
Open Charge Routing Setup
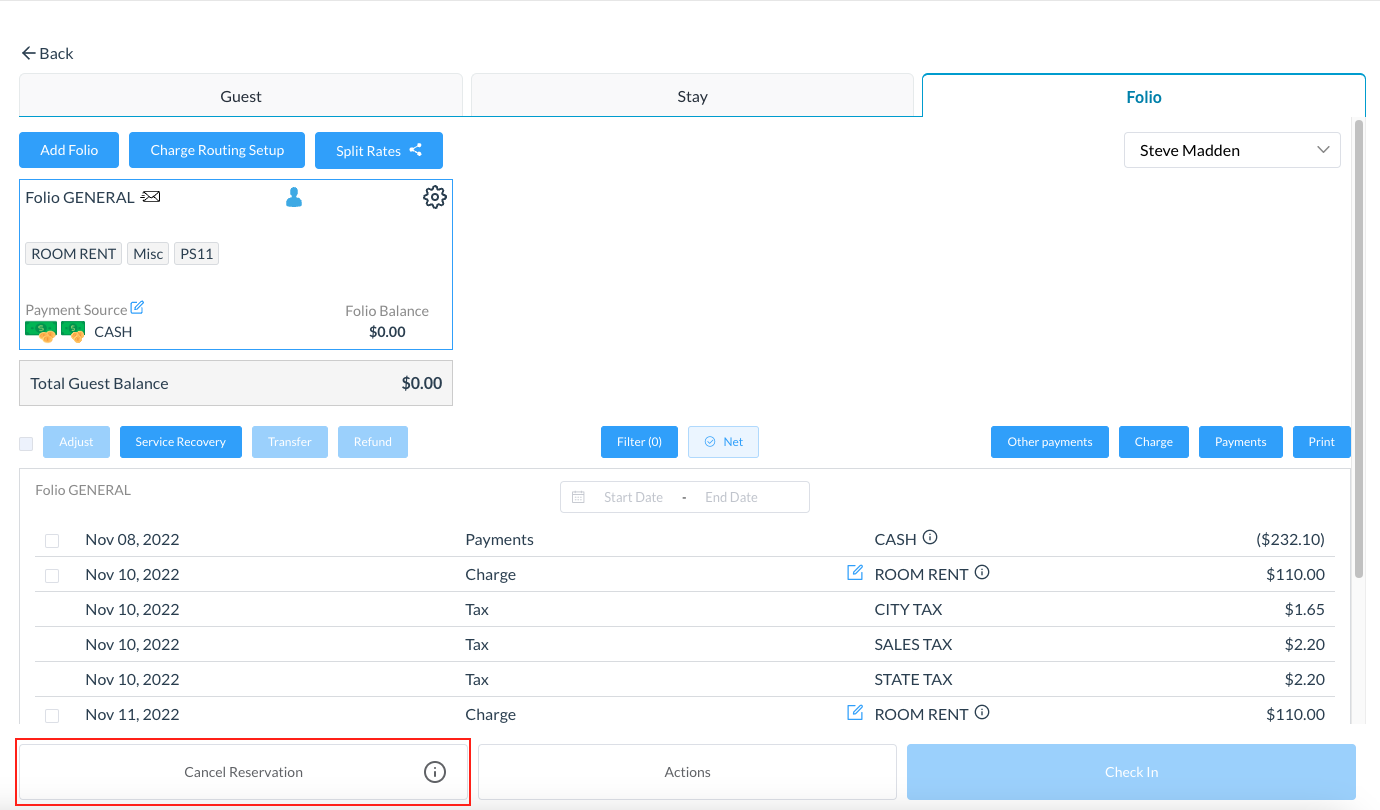[x=217, y=150]
